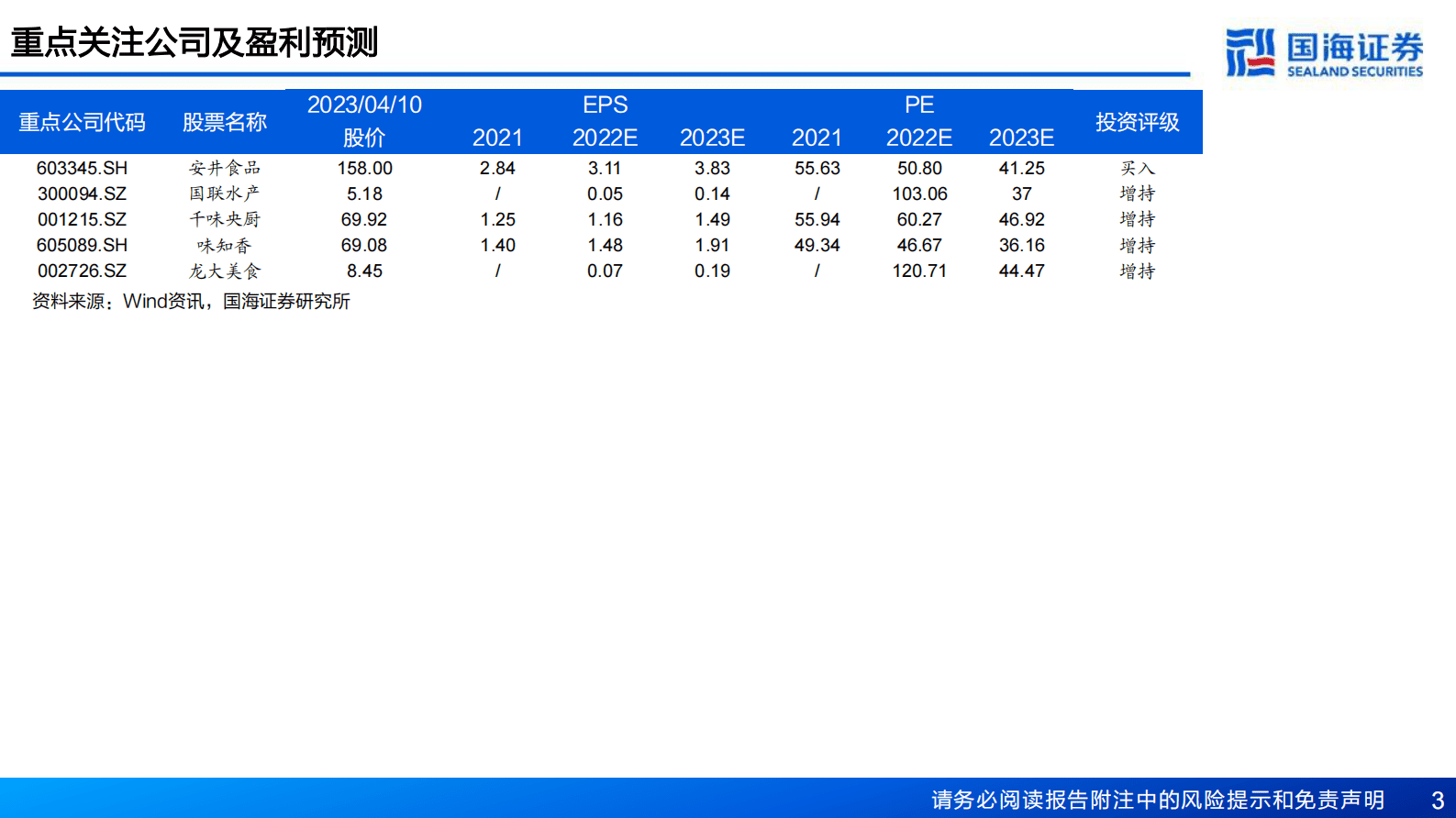Click the PE value 46.67
Image resolution: width=1456 pixels, height=818 pixels.
click(x=919, y=245)
